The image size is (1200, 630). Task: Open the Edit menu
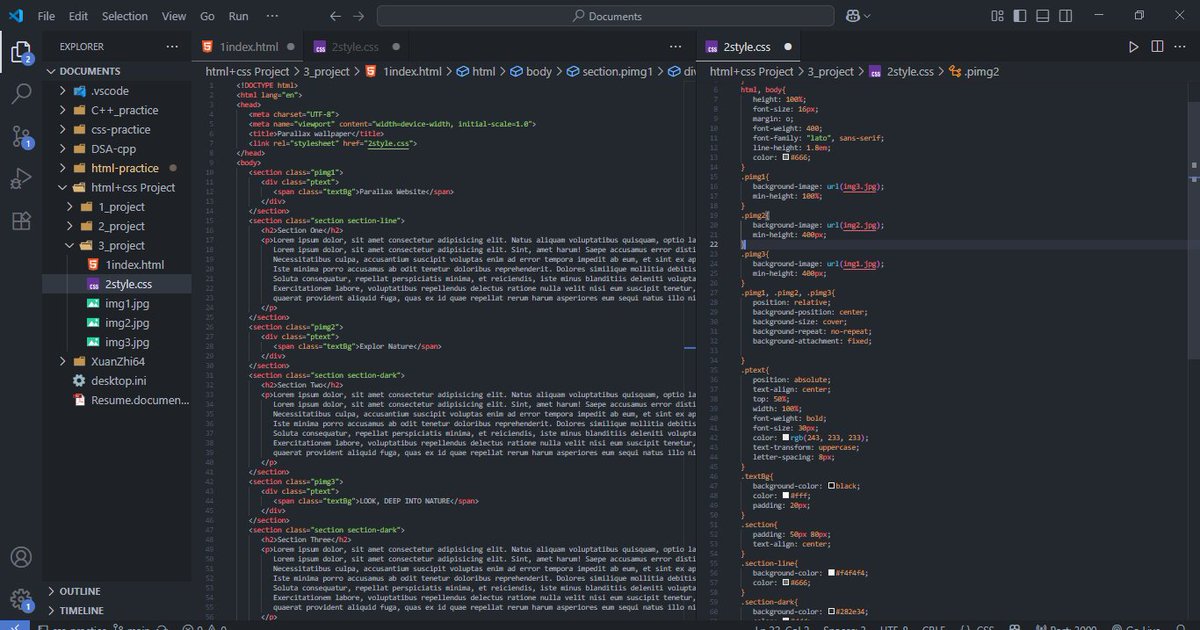[79, 16]
